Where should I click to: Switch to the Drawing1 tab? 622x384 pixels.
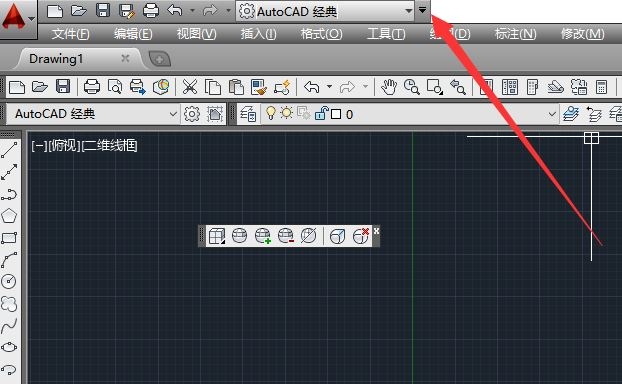click(56, 59)
